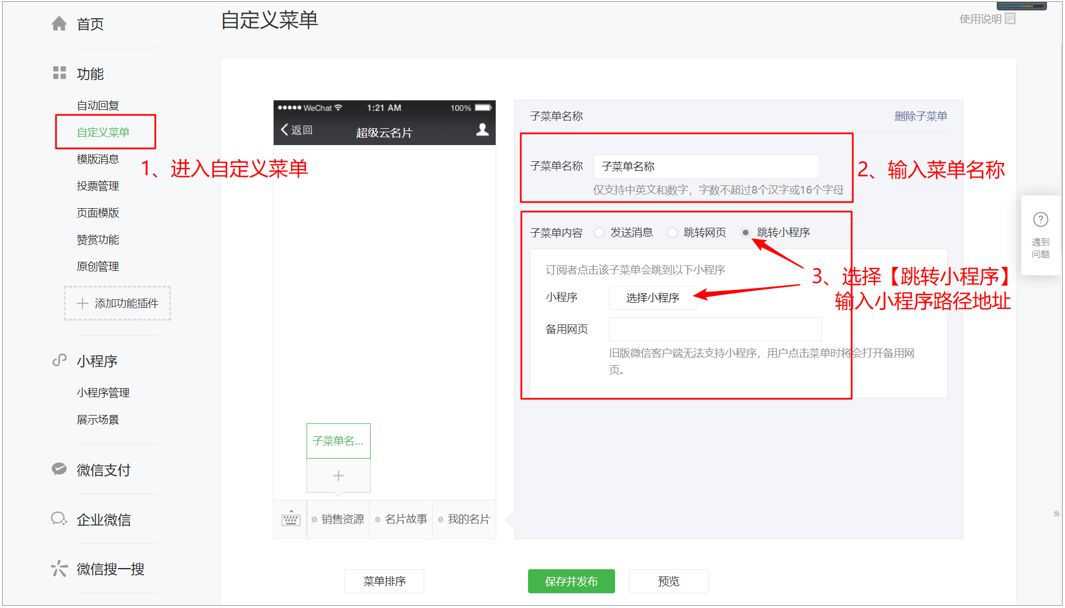Expand a new menu slot with the + button
Viewport: 1065px width, 608px height.
click(x=338, y=476)
